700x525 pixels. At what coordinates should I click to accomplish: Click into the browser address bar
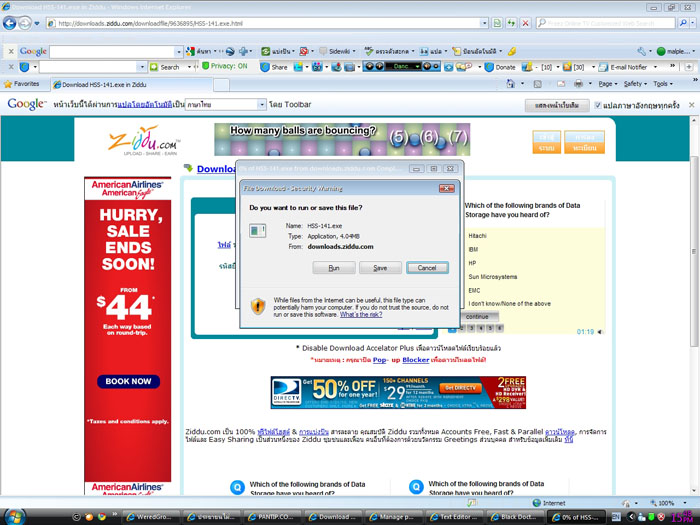[x=267, y=23]
